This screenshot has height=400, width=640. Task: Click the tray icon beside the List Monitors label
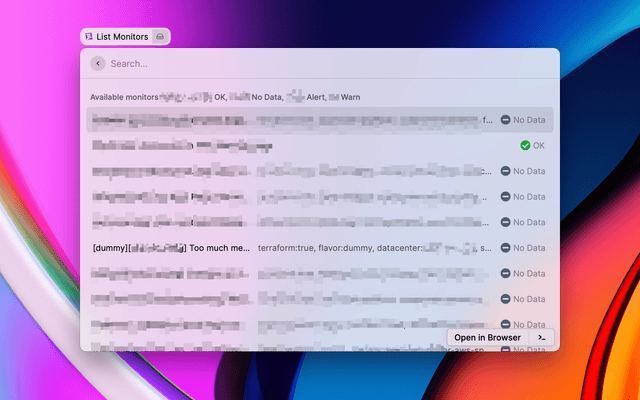click(160, 37)
